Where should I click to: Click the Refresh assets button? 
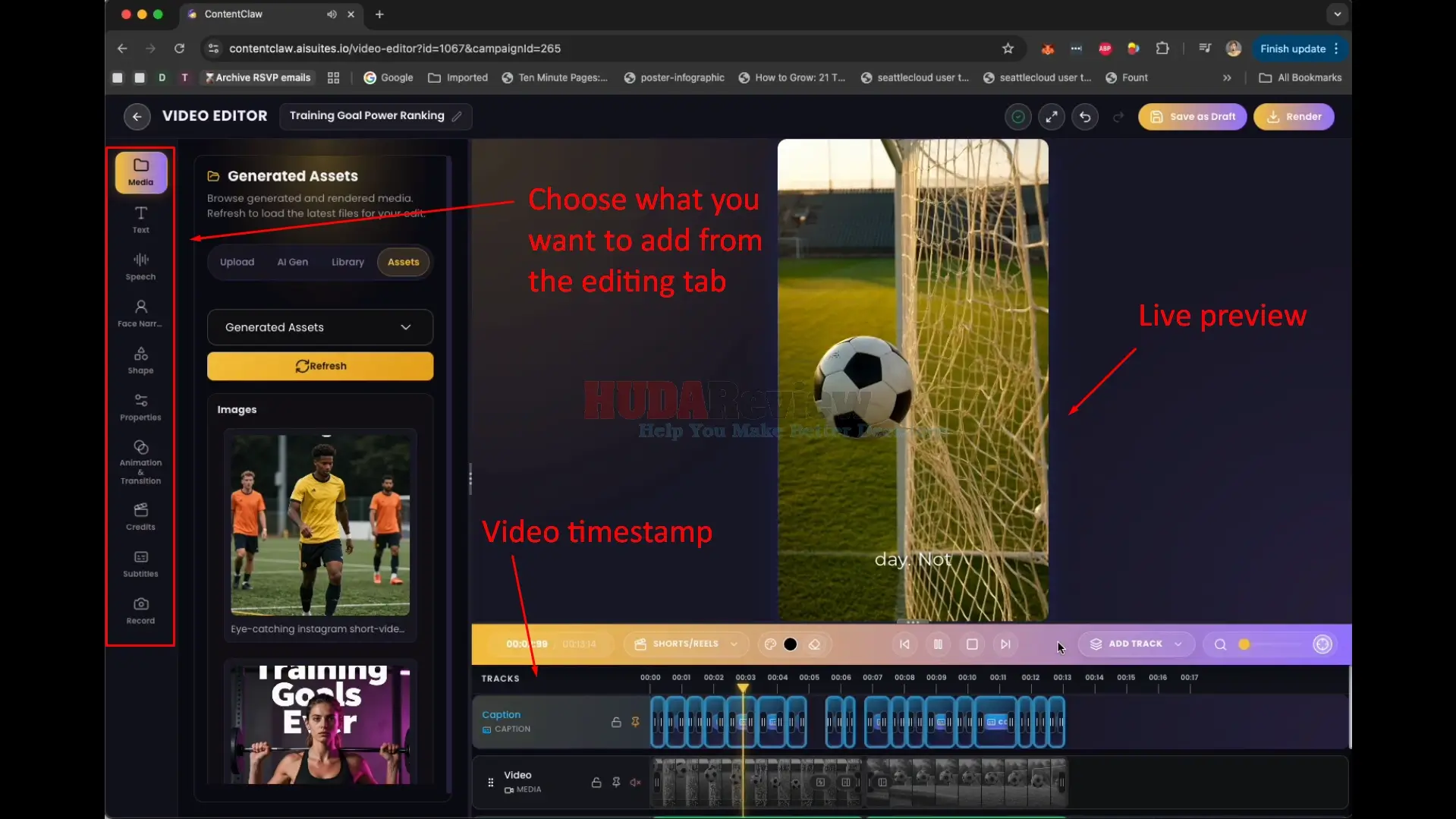[320, 366]
